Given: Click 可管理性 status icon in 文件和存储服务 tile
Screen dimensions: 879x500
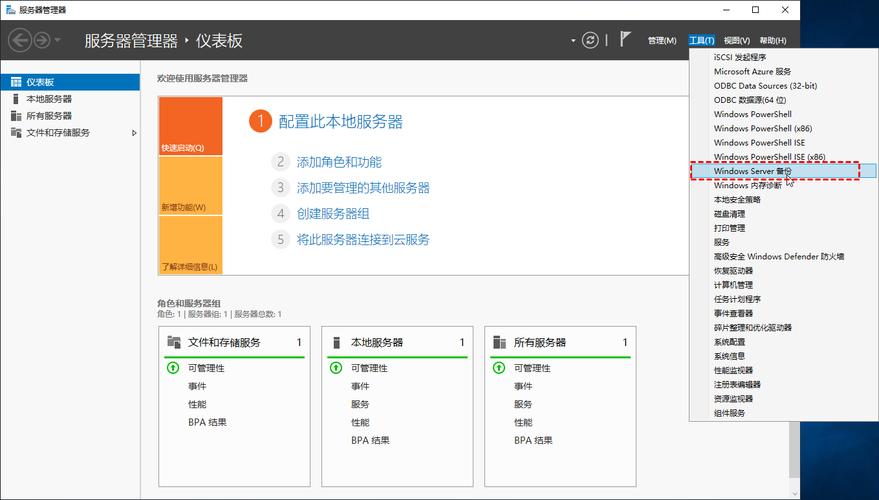Looking at the screenshot, I should (x=173, y=368).
